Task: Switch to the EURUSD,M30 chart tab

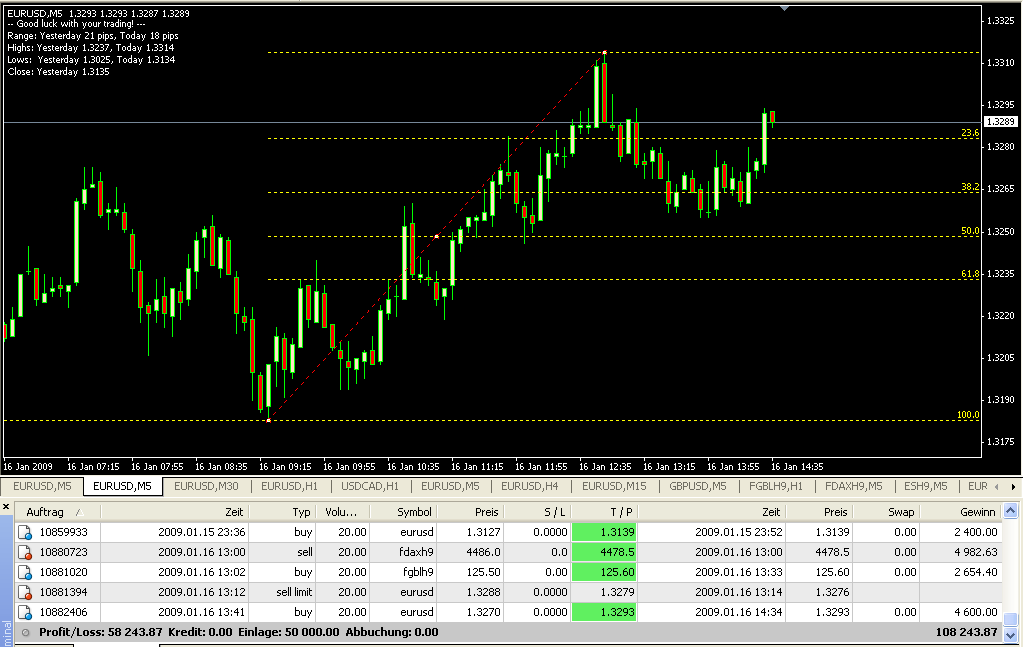Action: pos(206,487)
